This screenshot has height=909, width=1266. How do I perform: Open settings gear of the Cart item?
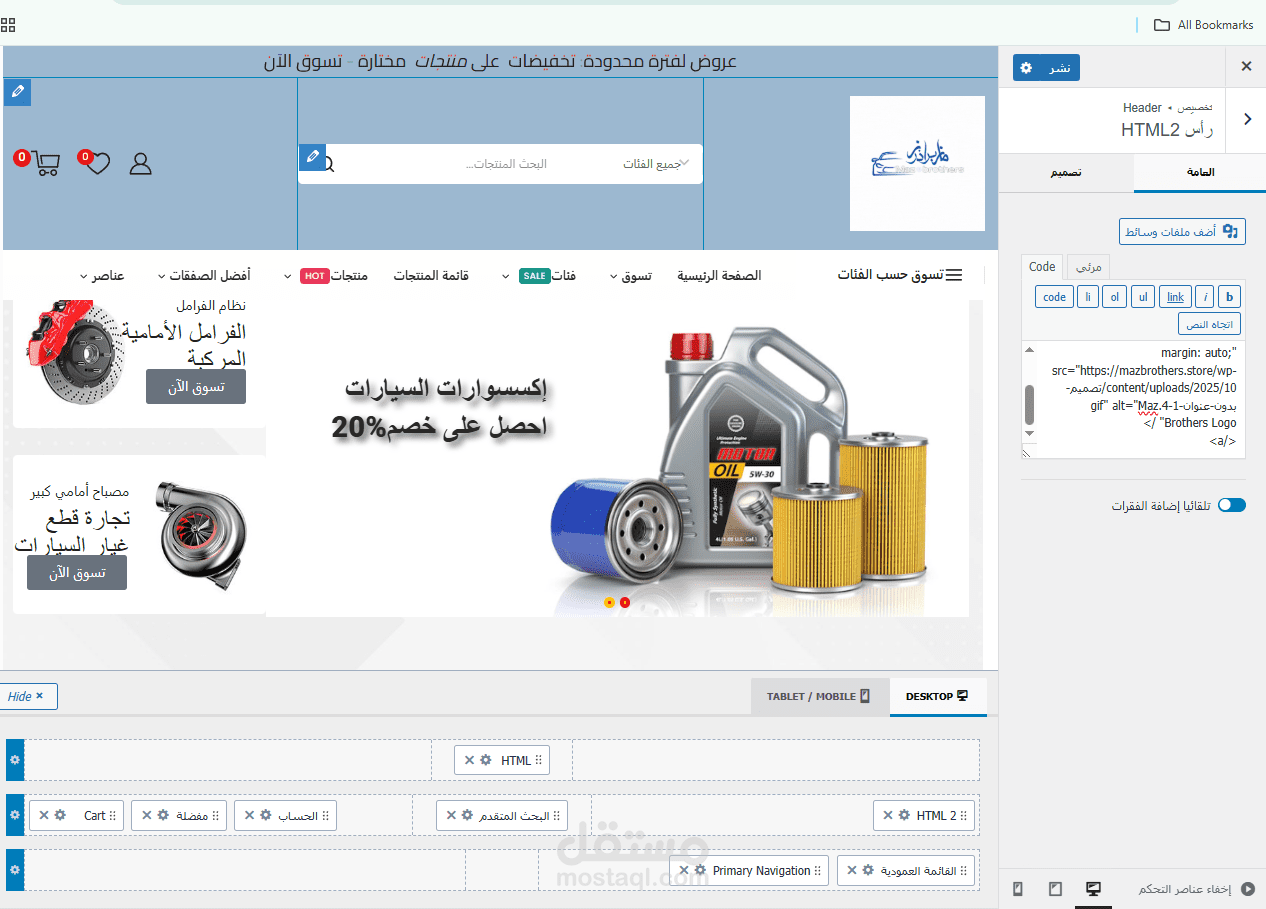[60, 815]
